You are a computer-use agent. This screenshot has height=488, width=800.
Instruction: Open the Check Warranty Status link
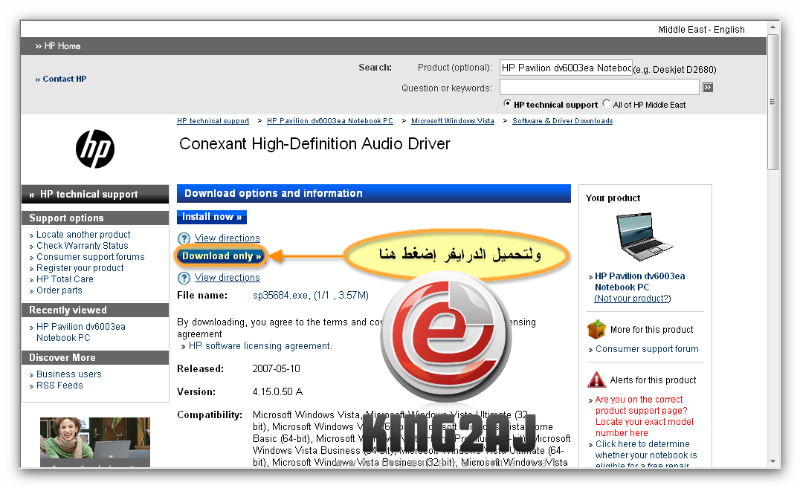[82, 246]
